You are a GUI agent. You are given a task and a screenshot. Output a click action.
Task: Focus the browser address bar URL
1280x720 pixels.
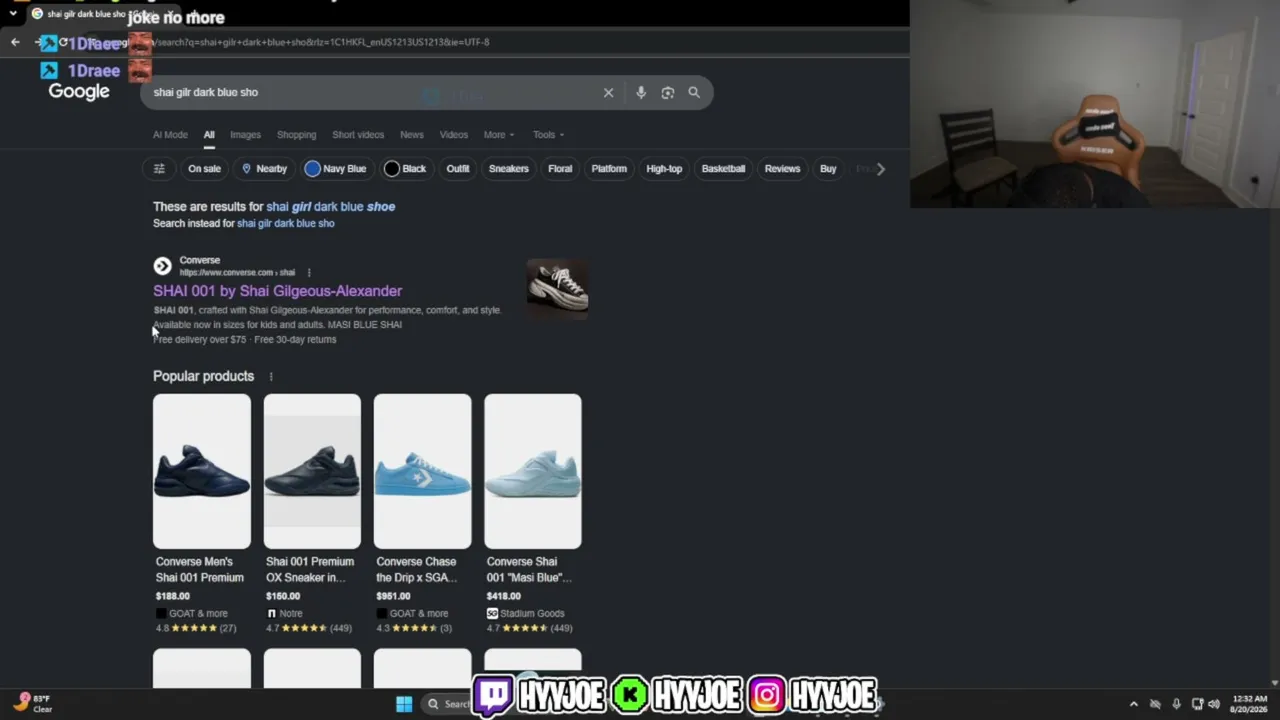pyautogui.click(x=322, y=42)
